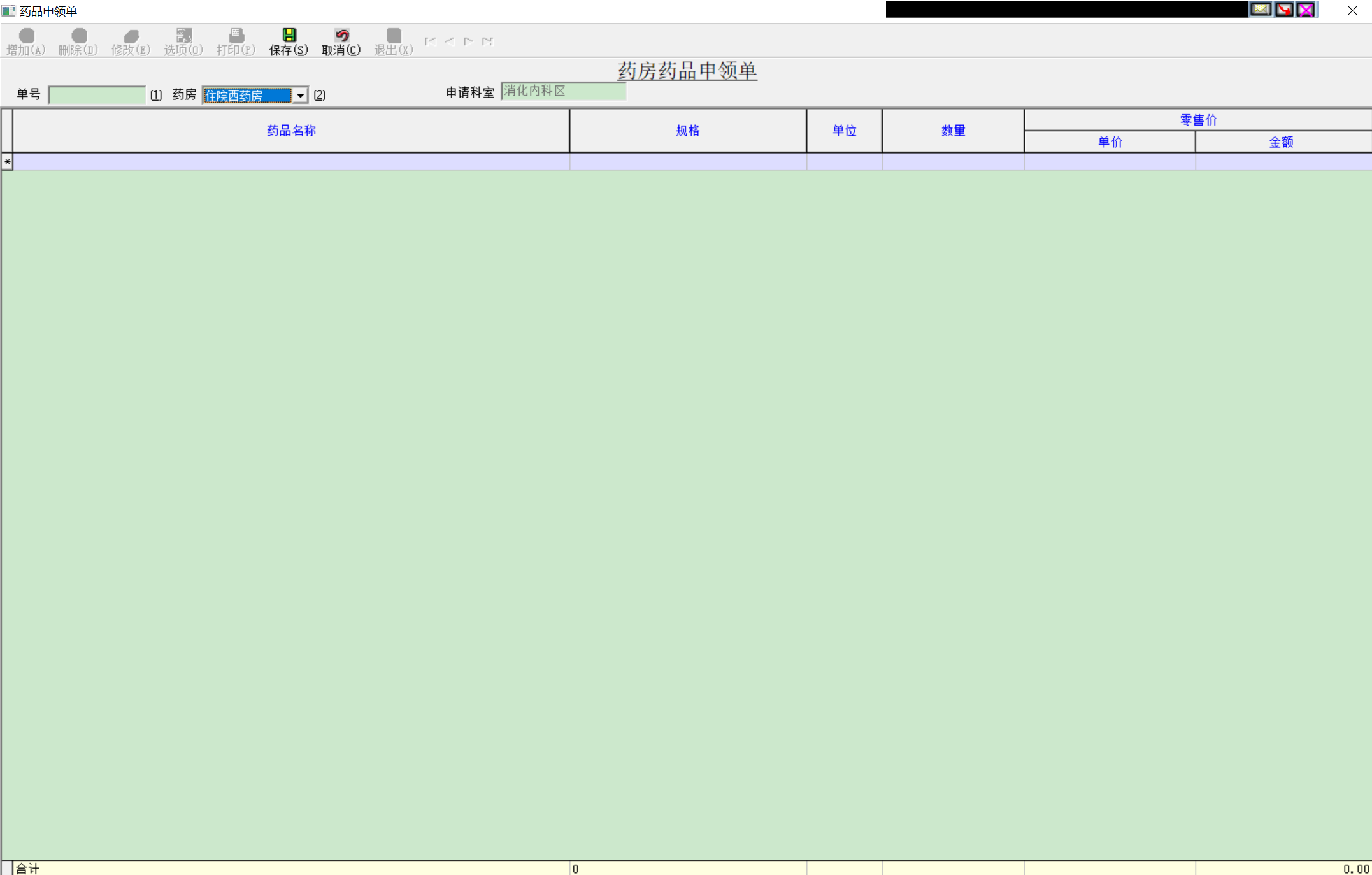Expand the pharmacy (药房) dropdown arrow
Viewport: 1372px width, 875px height.
pyautogui.click(x=300, y=96)
